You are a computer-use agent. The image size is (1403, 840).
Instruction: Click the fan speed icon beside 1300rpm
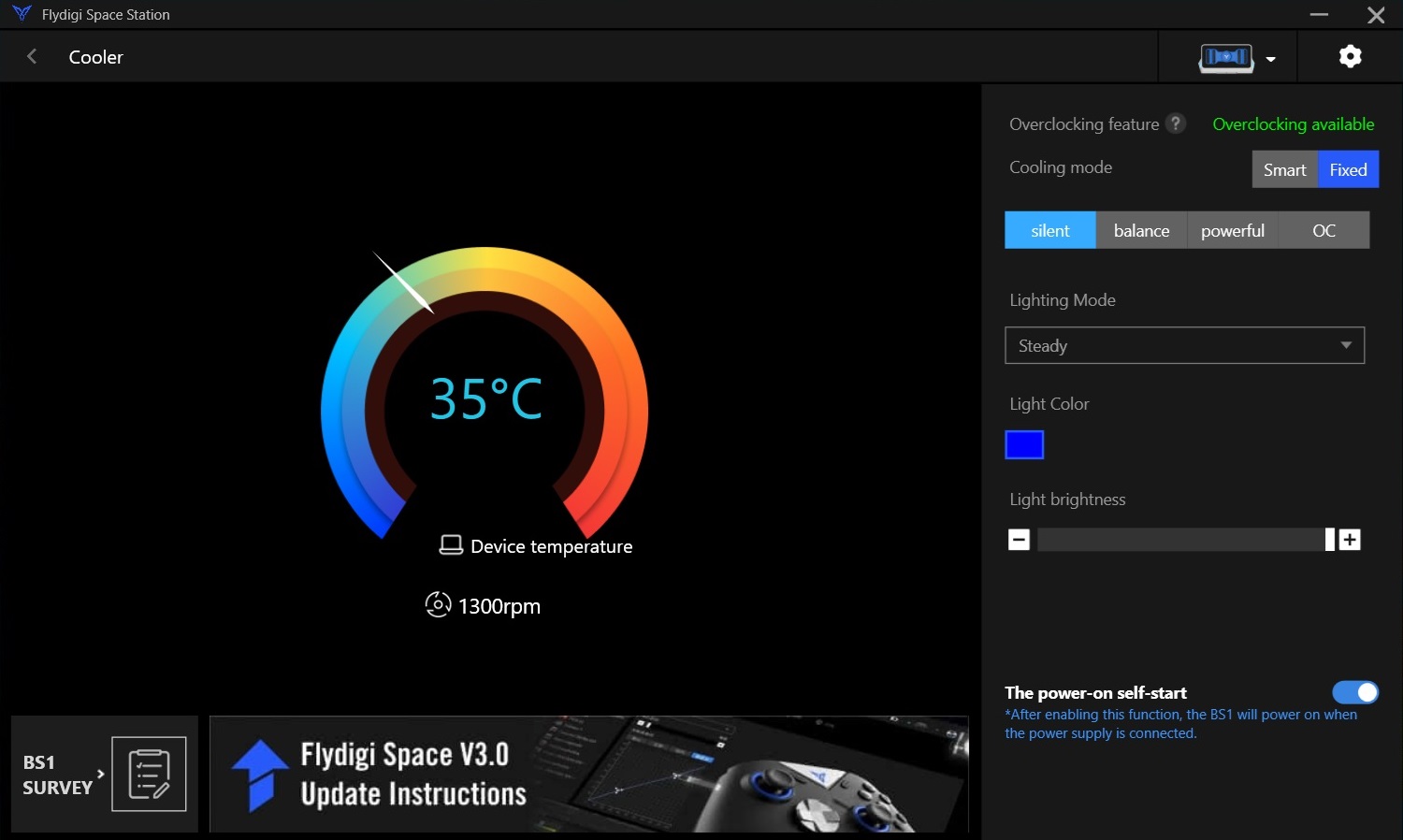438,604
